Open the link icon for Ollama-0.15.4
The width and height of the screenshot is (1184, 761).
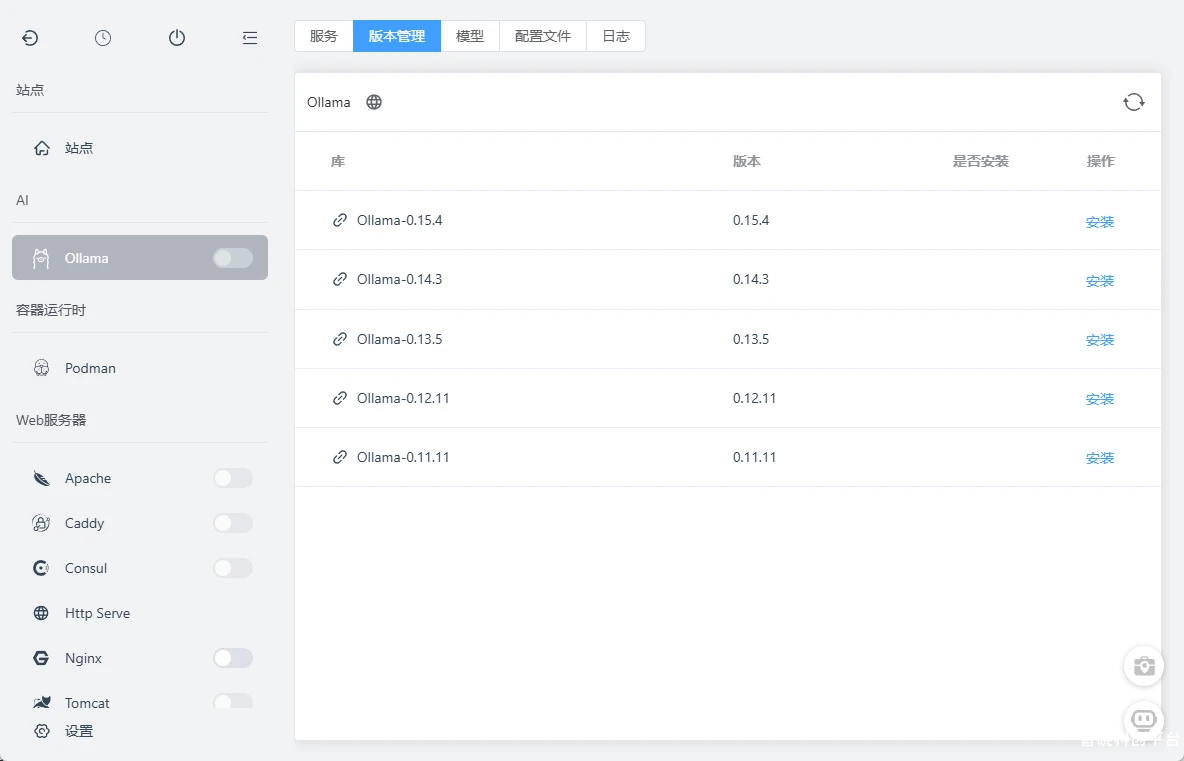(x=340, y=220)
